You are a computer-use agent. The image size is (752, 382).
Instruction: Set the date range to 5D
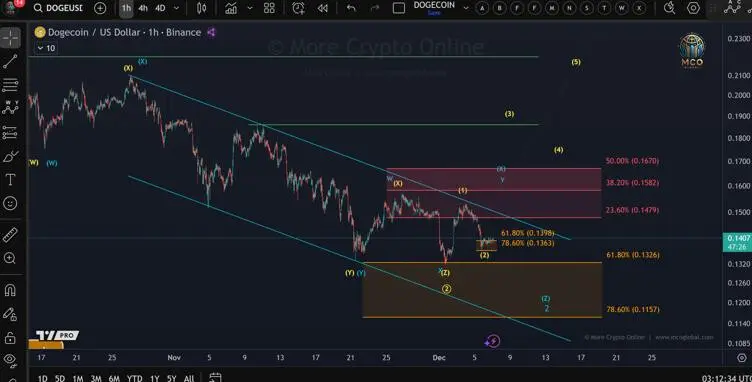[x=59, y=378]
